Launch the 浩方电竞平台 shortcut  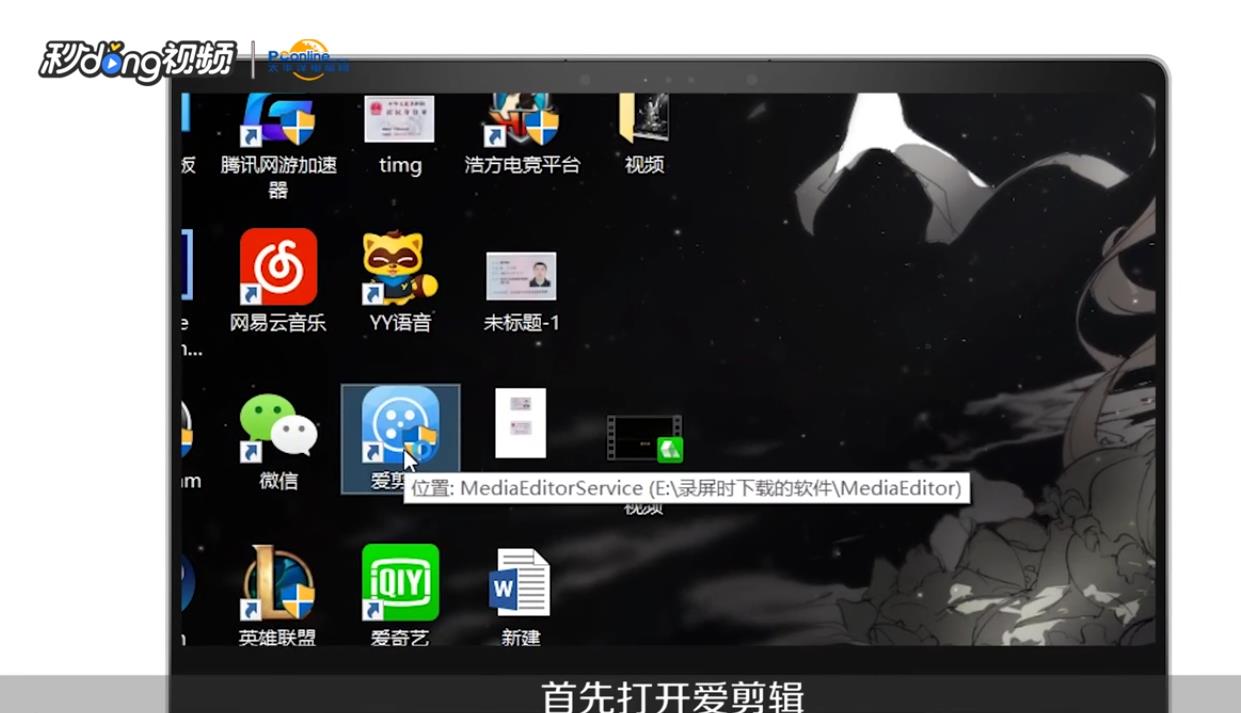click(x=522, y=119)
